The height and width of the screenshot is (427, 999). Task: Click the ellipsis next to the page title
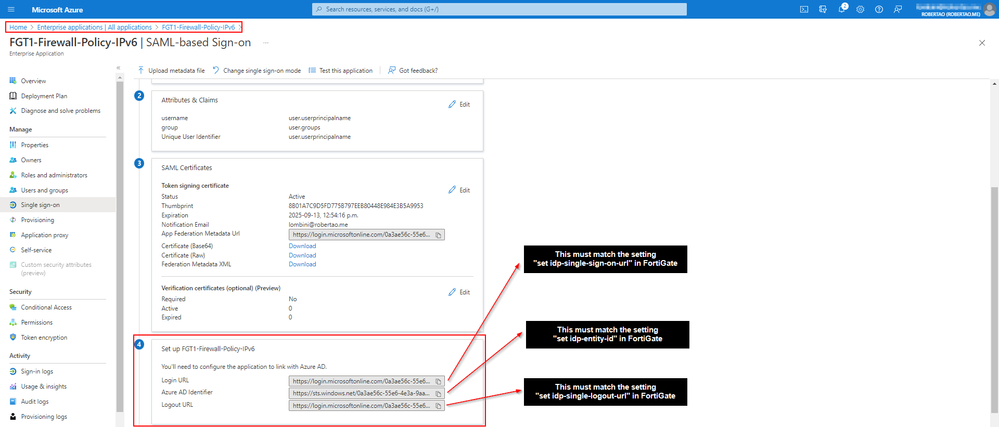coord(266,43)
